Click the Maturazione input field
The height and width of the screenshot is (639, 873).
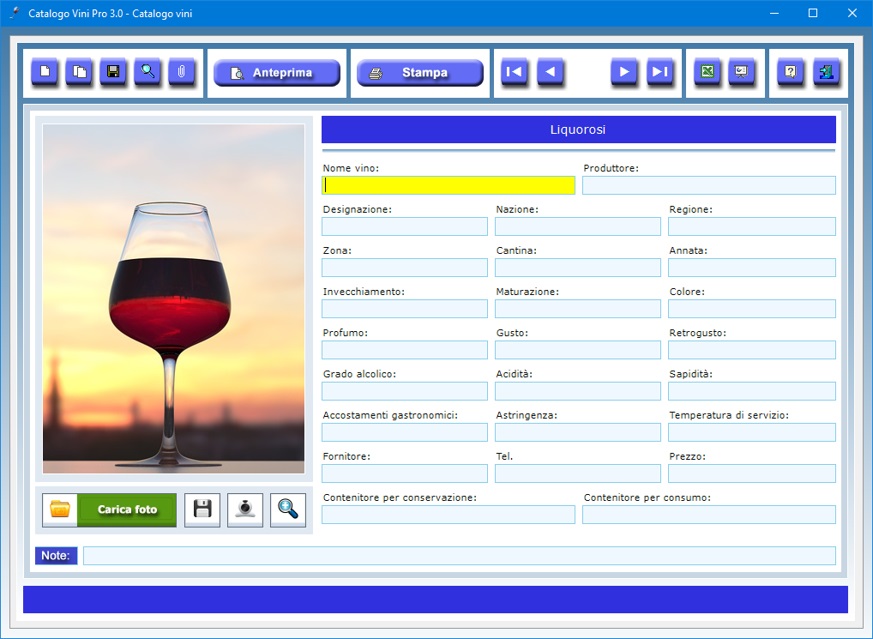578,309
